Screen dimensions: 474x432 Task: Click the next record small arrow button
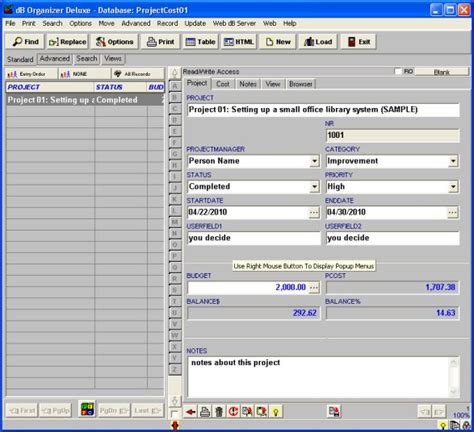[x=439, y=412]
